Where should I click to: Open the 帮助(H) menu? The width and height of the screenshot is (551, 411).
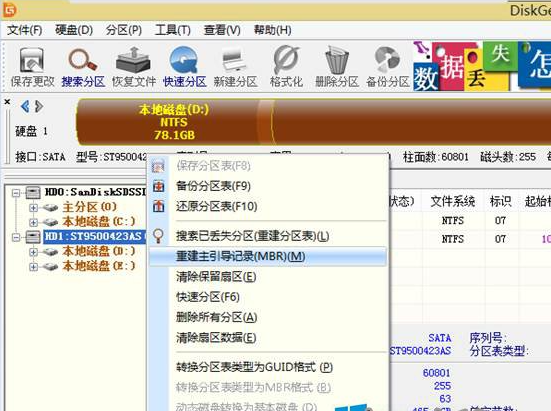click(273, 30)
